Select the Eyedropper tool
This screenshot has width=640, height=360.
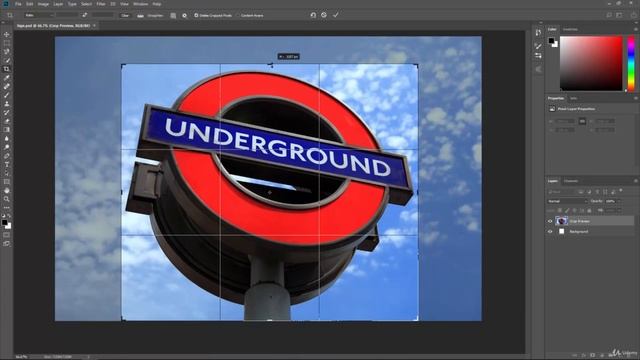[7, 78]
